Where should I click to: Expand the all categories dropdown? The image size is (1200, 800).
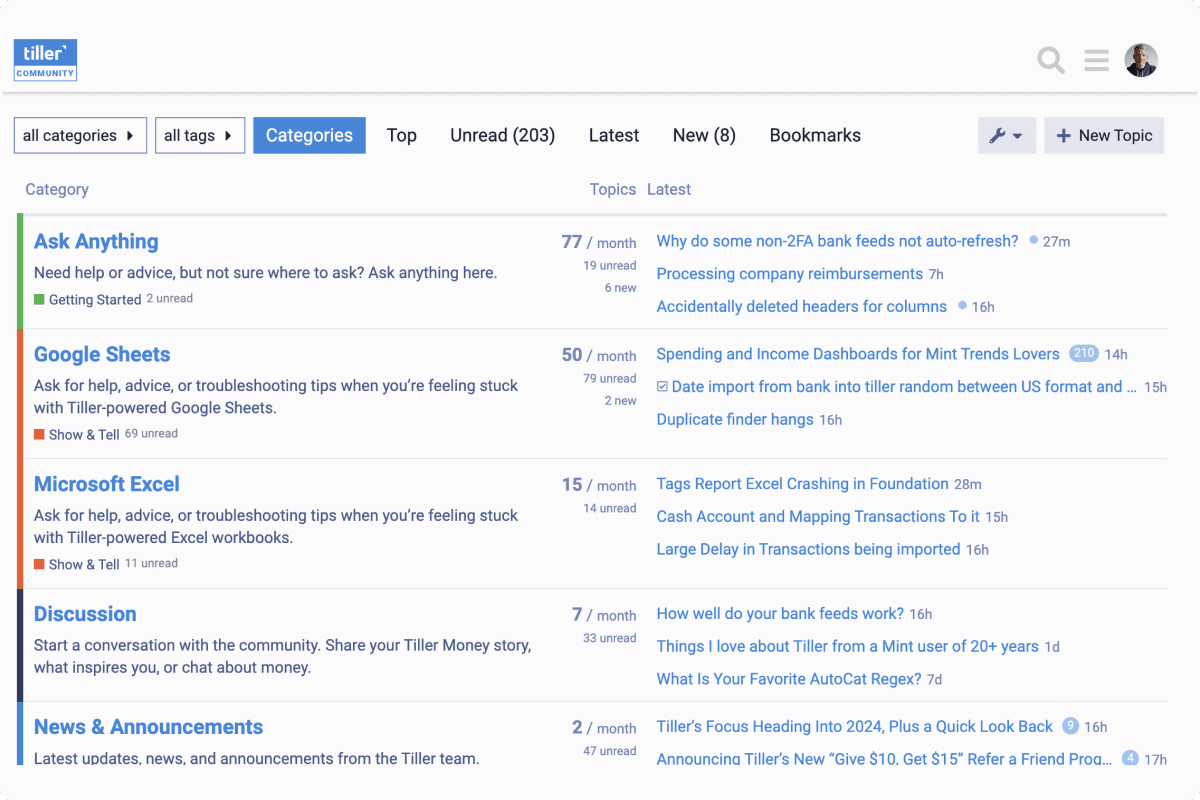click(x=80, y=136)
